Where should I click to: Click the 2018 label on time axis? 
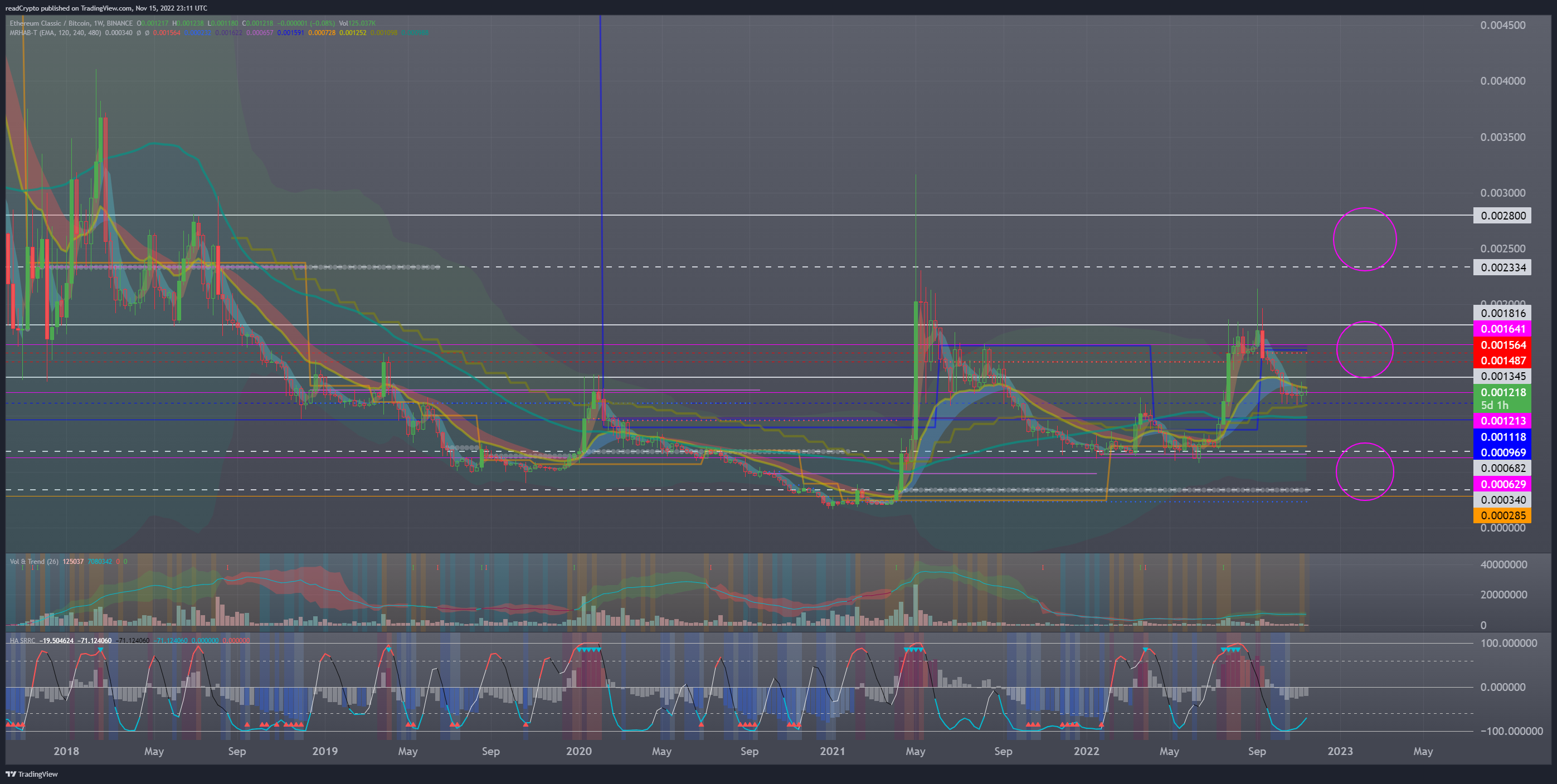click(x=66, y=751)
